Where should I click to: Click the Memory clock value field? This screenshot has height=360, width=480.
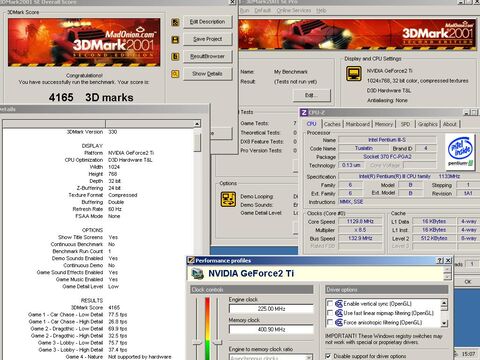point(271,329)
